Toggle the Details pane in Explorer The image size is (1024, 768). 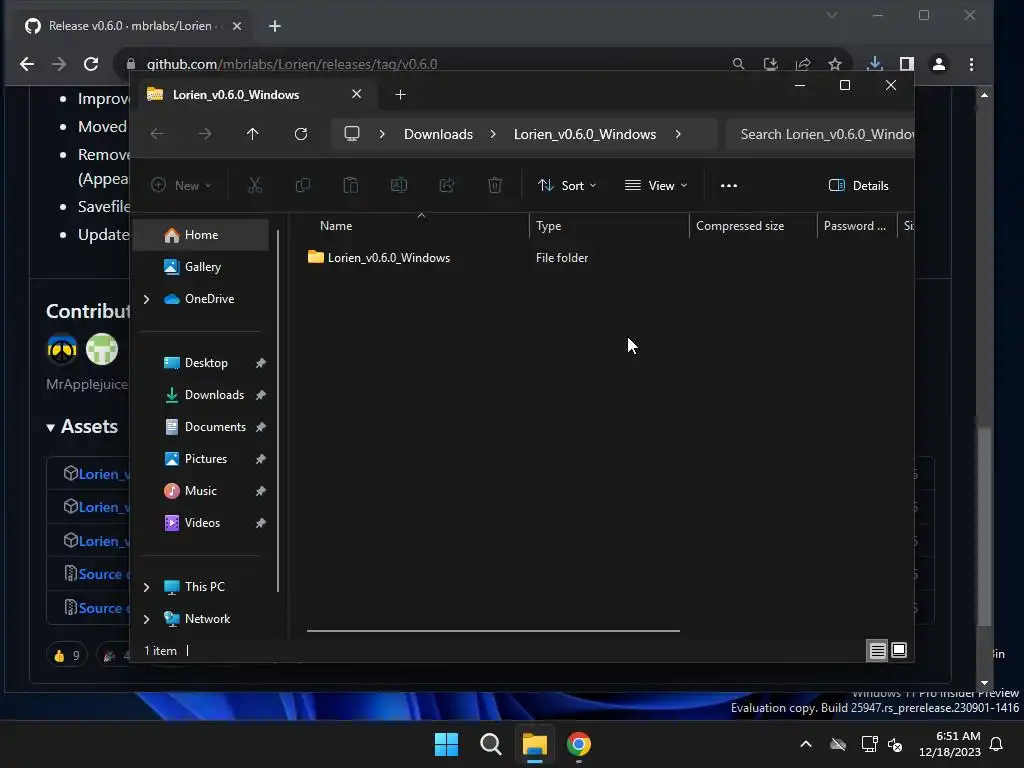858,185
